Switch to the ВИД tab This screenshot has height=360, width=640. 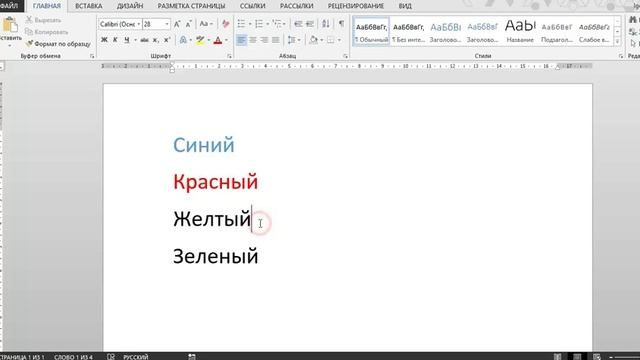point(405,6)
